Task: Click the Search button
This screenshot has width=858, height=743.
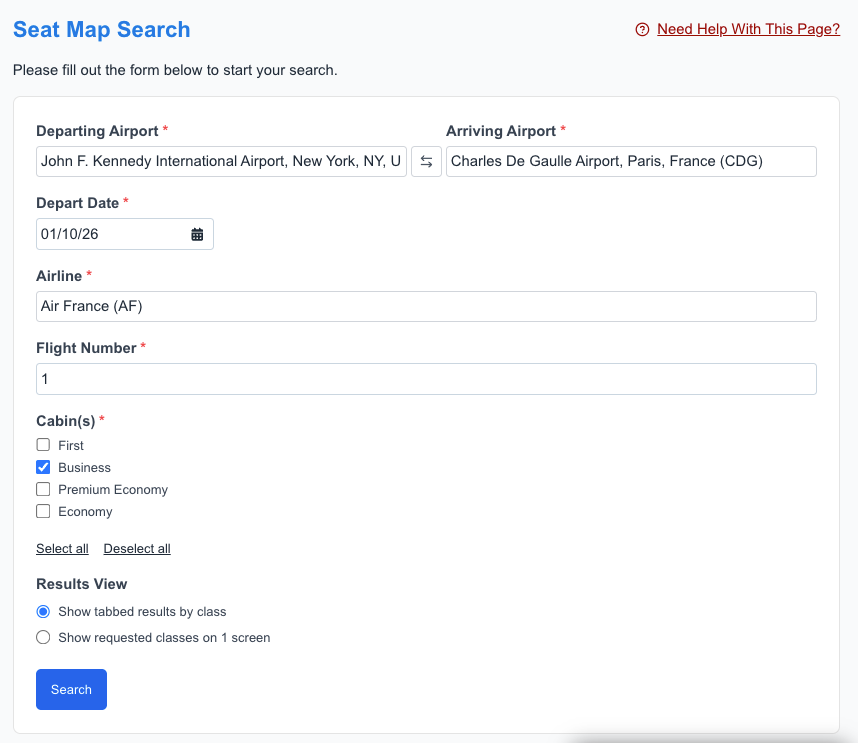Action: 71,689
